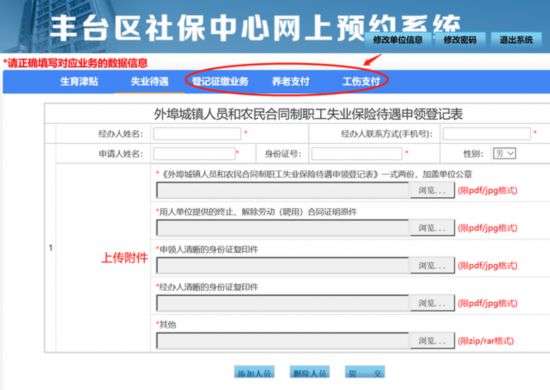Image resolution: width=550 pixels, height=390 pixels.
Task: Focus the 经办人联系方式(手机号) input field
Action: [487, 134]
